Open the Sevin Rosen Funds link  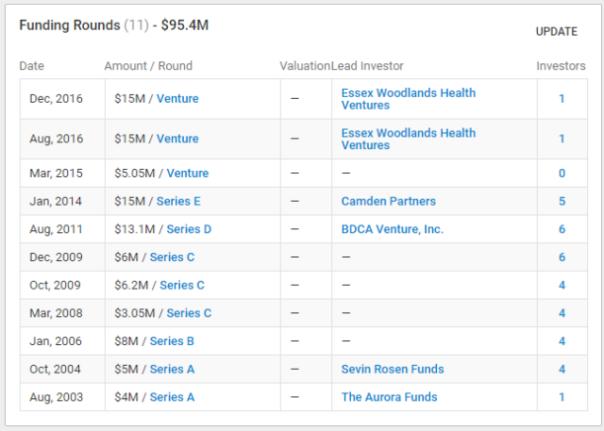pyautogui.click(x=392, y=369)
